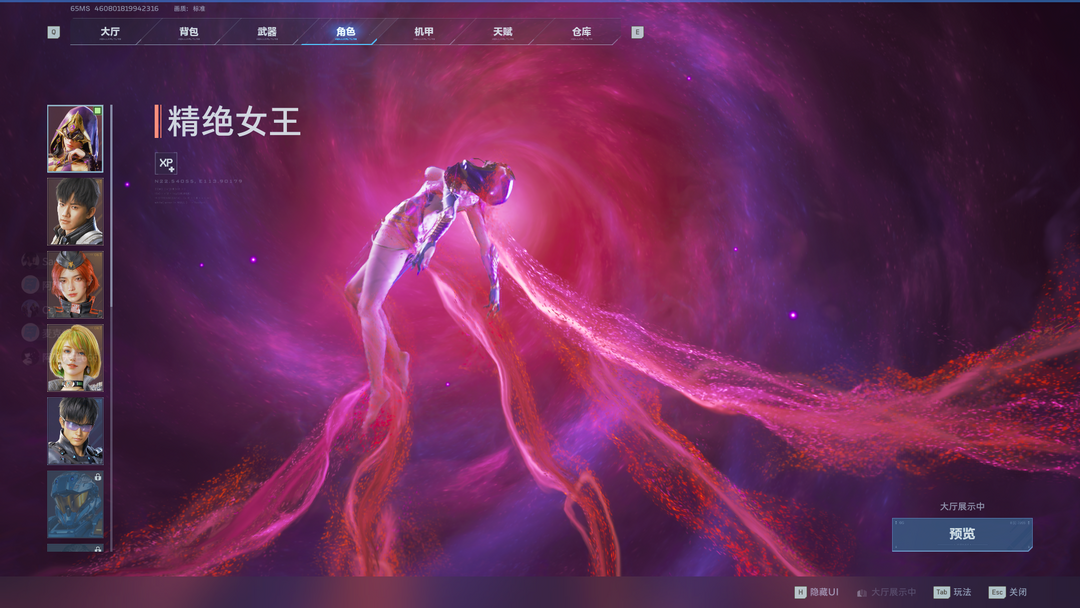Open the 机甲 tab
Screen dimensions: 1080x608
(x=424, y=32)
